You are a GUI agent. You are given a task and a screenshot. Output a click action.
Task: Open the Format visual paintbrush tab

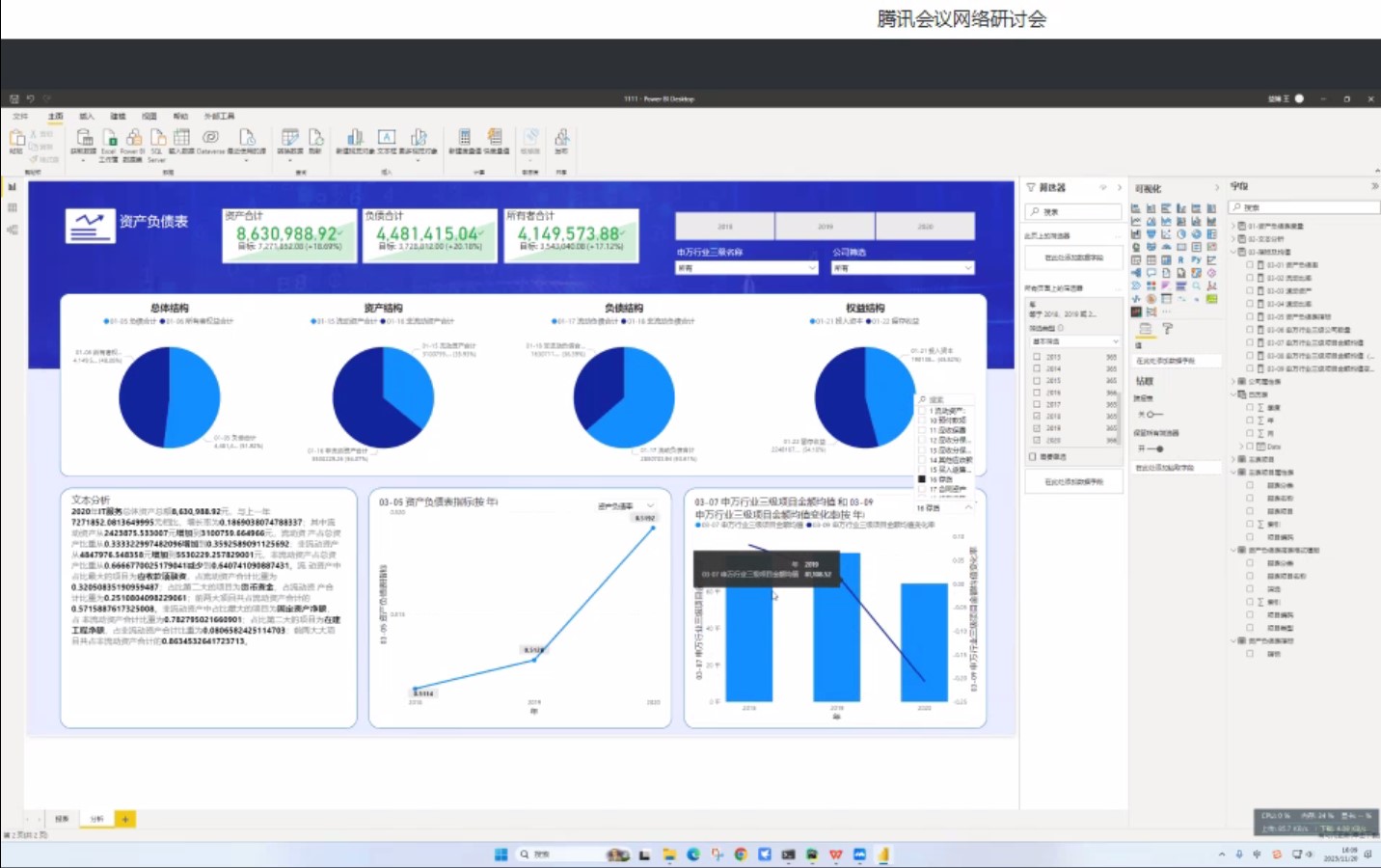click(1167, 329)
